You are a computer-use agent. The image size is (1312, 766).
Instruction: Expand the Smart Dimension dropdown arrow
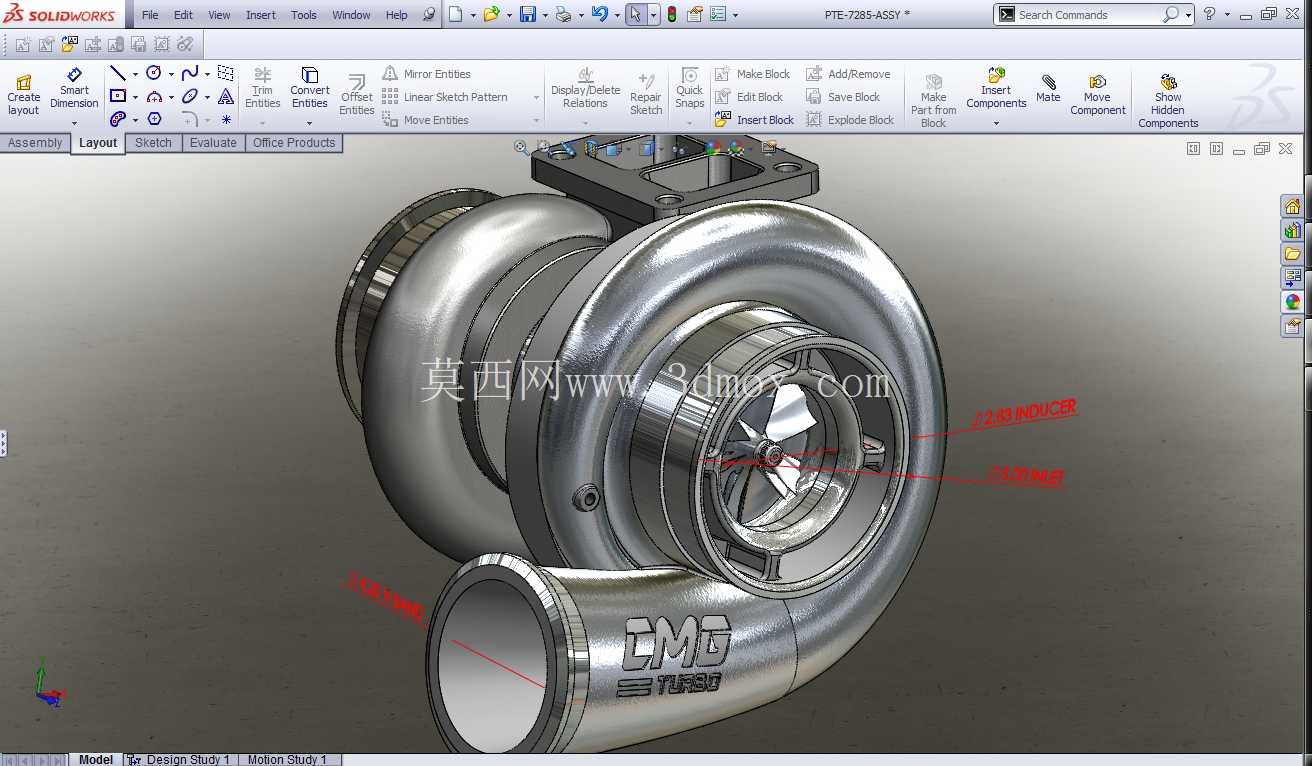pos(74,123)
